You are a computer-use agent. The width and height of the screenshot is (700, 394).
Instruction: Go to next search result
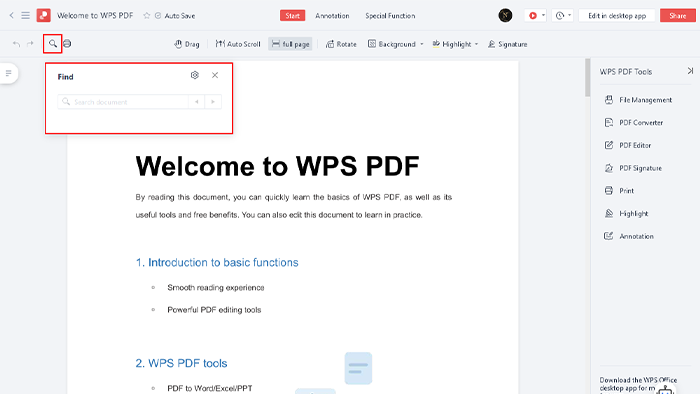click(213, 102)
